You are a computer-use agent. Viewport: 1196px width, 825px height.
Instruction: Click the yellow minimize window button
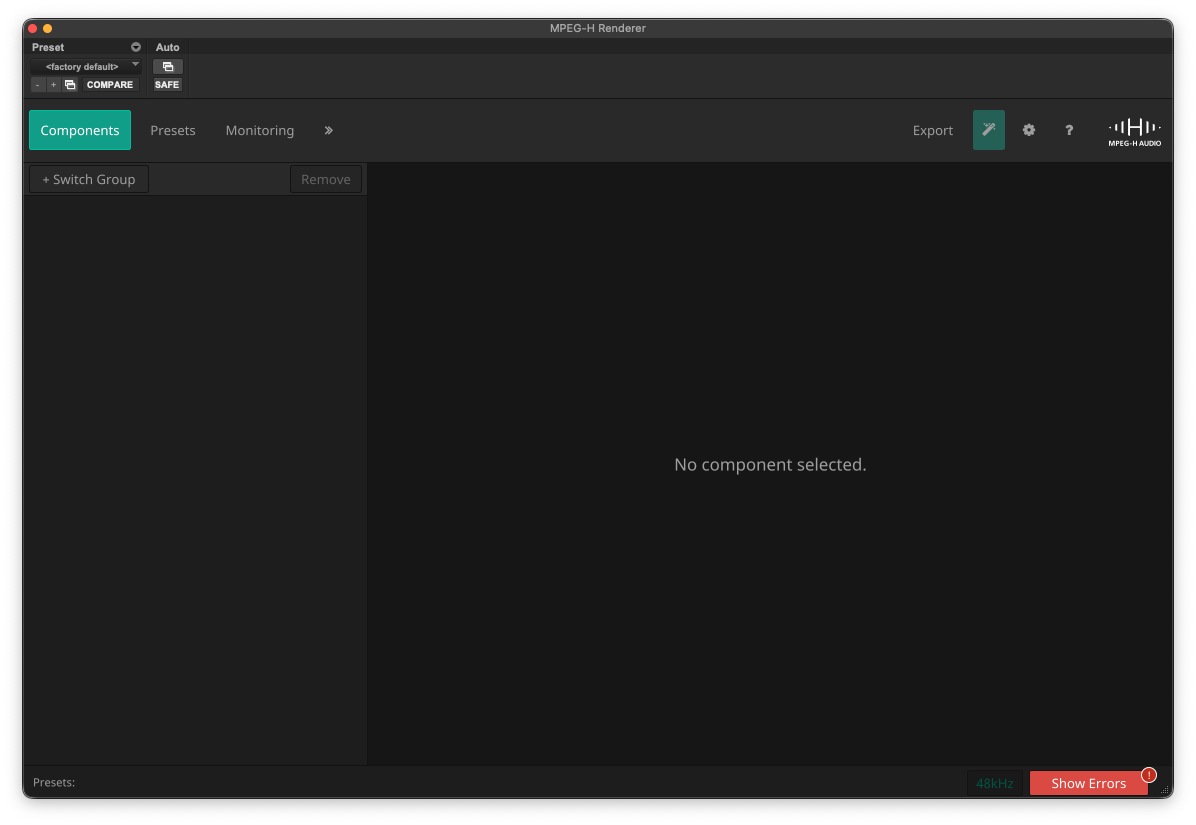[47, 28]
